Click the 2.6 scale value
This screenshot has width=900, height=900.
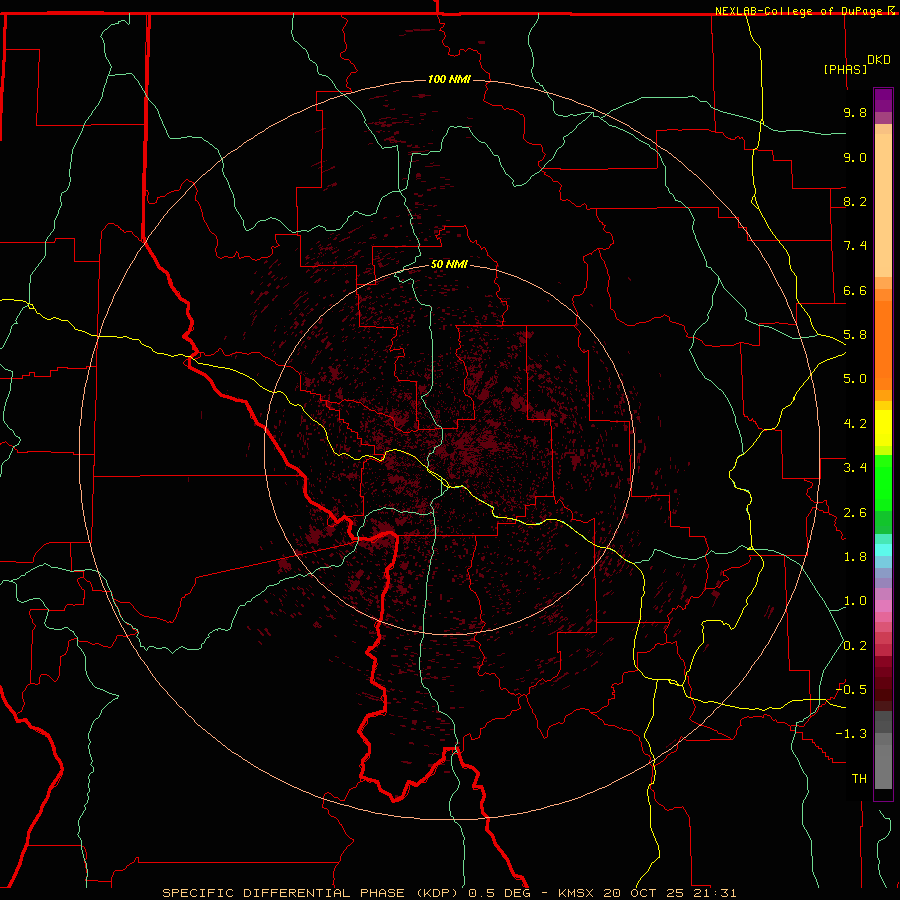click(x=855, y=513)
